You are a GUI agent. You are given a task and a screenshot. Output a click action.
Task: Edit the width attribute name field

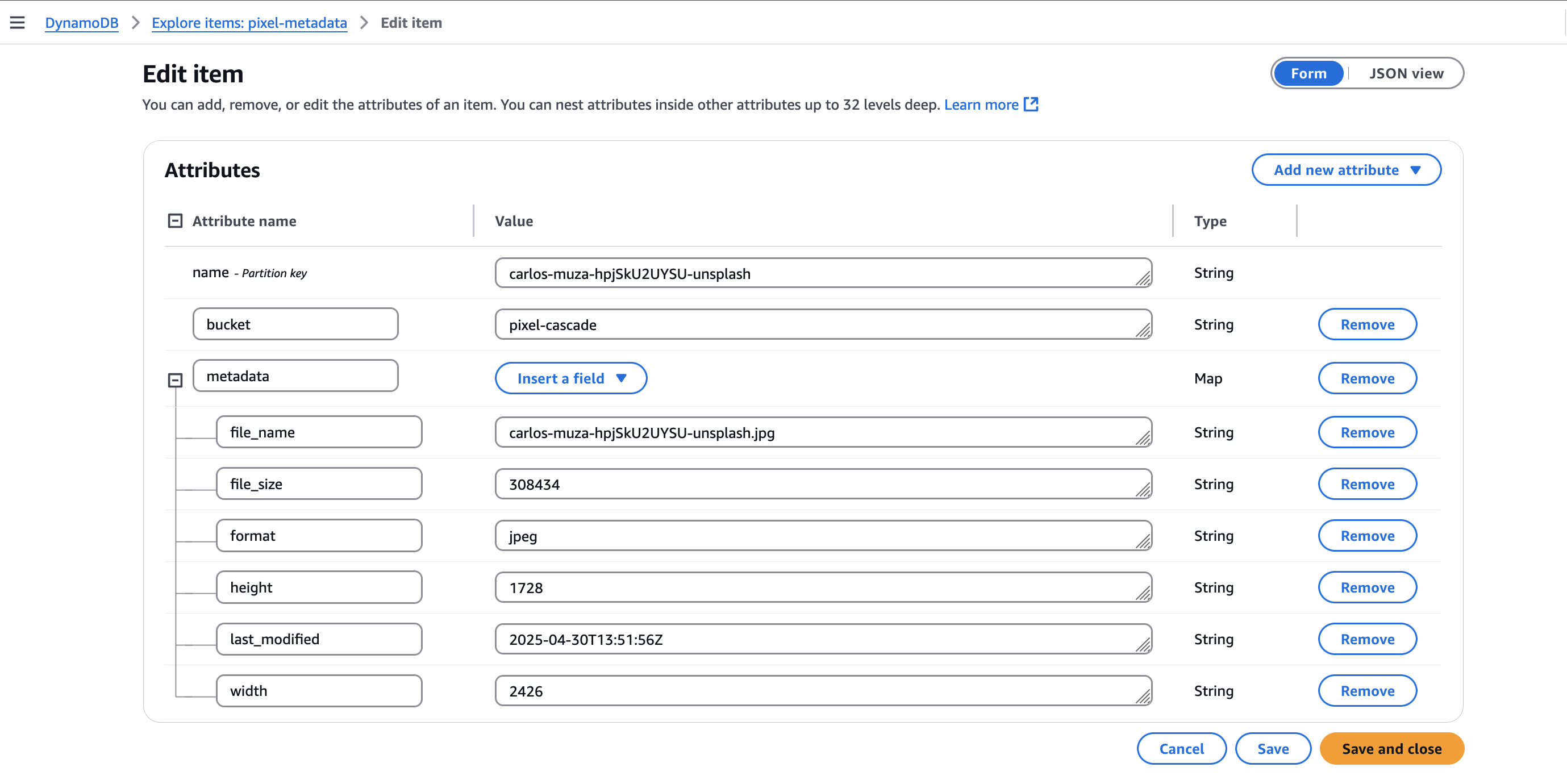[319, 691]
